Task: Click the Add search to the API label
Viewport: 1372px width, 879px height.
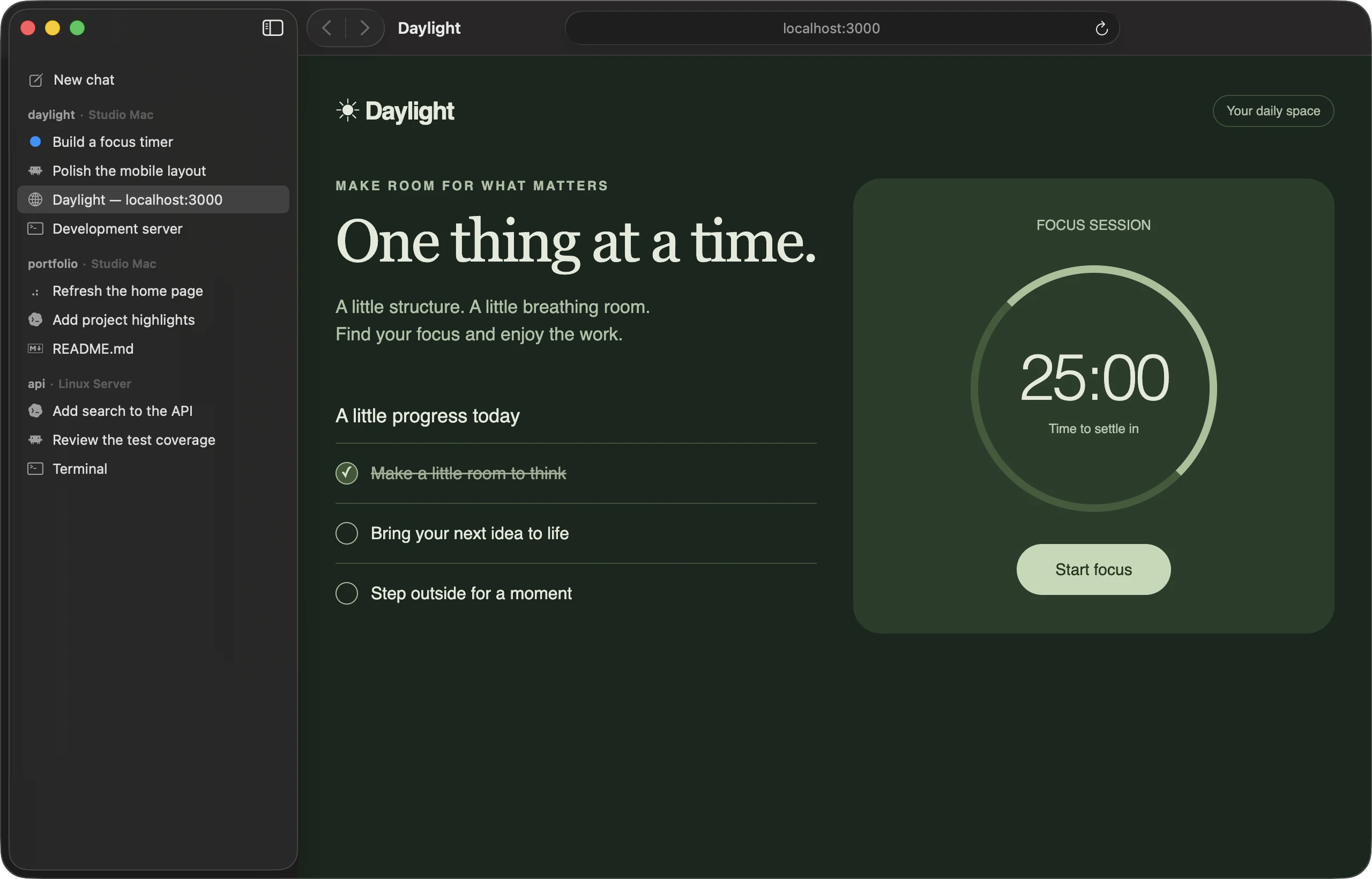Action: click(x=122, y=411)
